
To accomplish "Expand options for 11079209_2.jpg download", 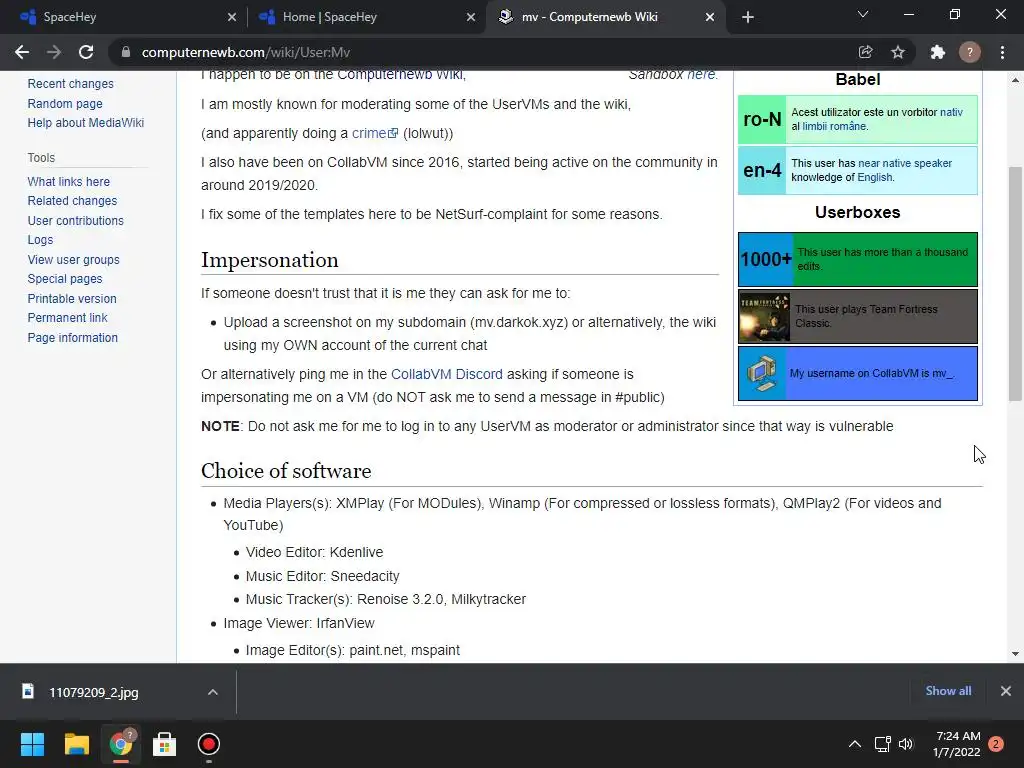I will click(x=212, y=692).
